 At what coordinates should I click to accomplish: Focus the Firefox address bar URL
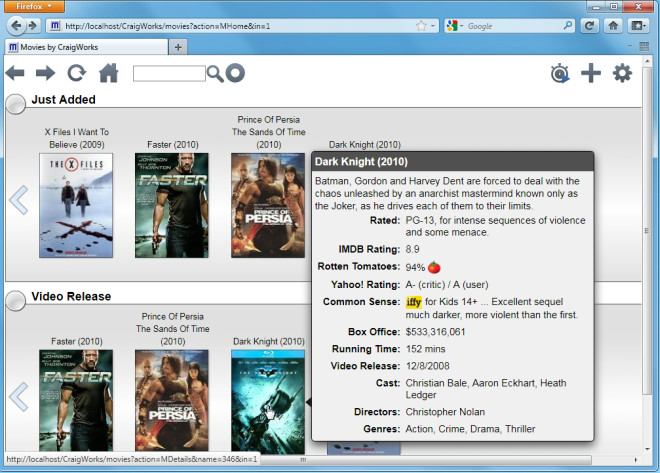[x=167, y=26]
